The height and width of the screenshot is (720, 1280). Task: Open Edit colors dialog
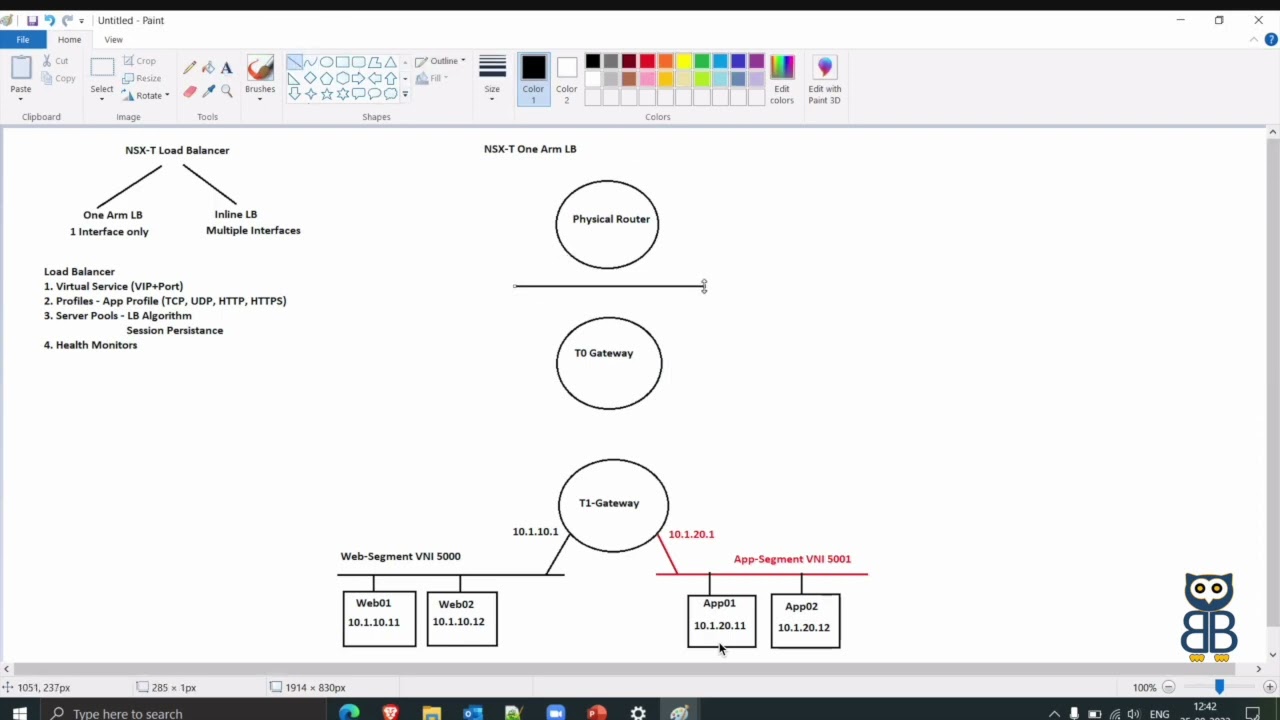point(782,80)
